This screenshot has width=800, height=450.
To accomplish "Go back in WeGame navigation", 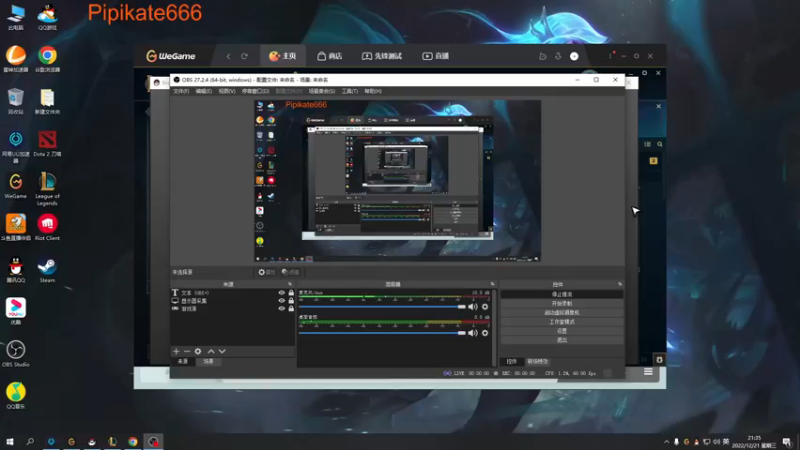I will coord(228,56).
